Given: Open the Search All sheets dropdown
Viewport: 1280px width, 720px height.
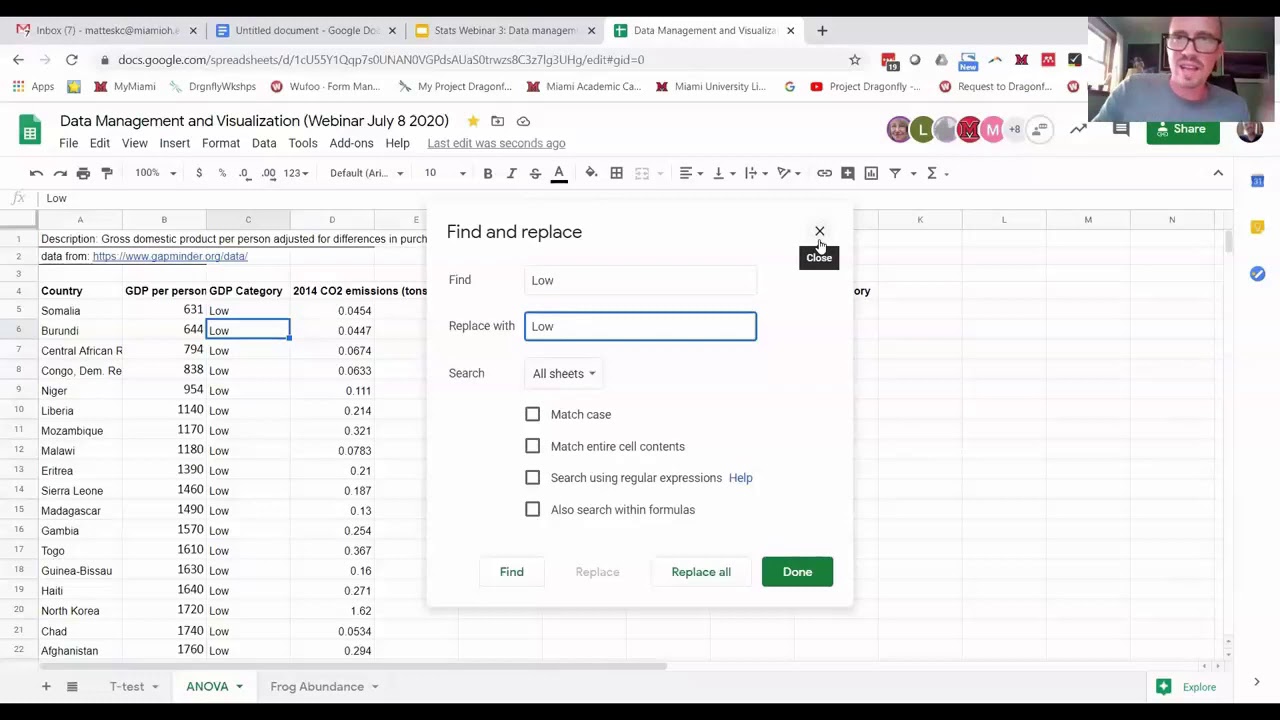Looking at the screenshot, I should pyautogui.click(x=564, y=373).
